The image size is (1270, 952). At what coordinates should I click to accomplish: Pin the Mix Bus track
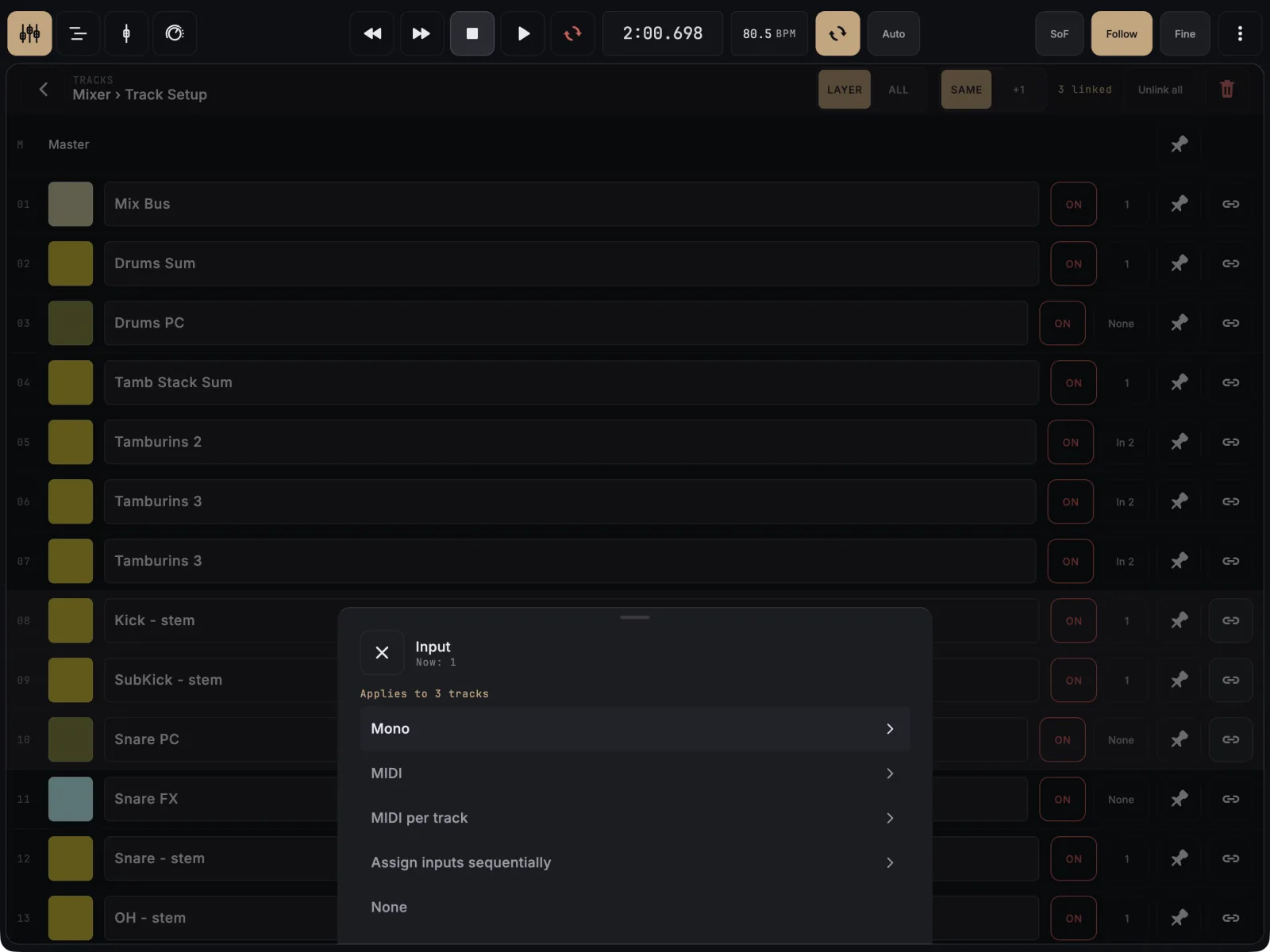point(1180,204)
